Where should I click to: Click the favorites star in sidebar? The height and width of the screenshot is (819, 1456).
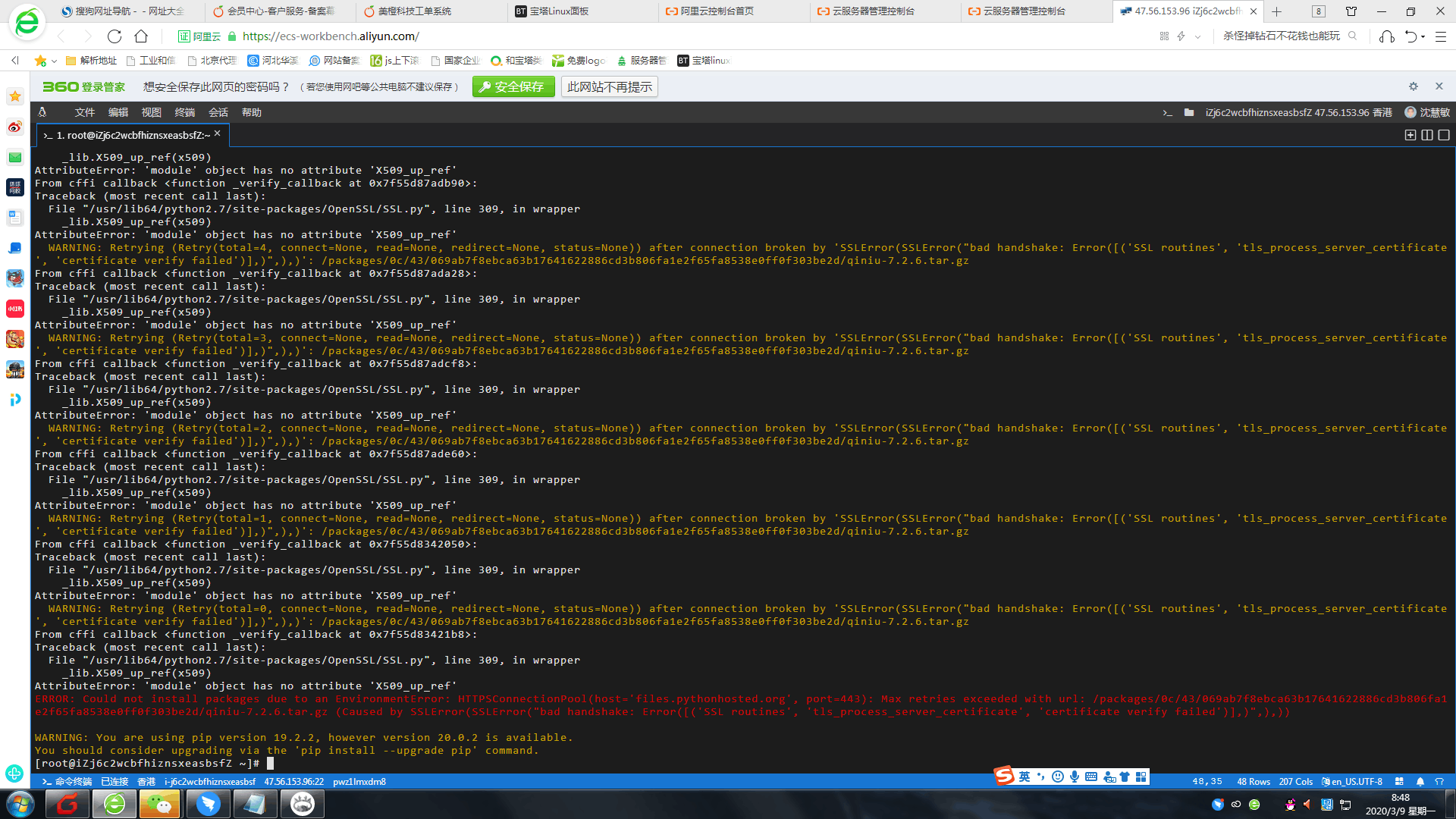click(15, 96)
